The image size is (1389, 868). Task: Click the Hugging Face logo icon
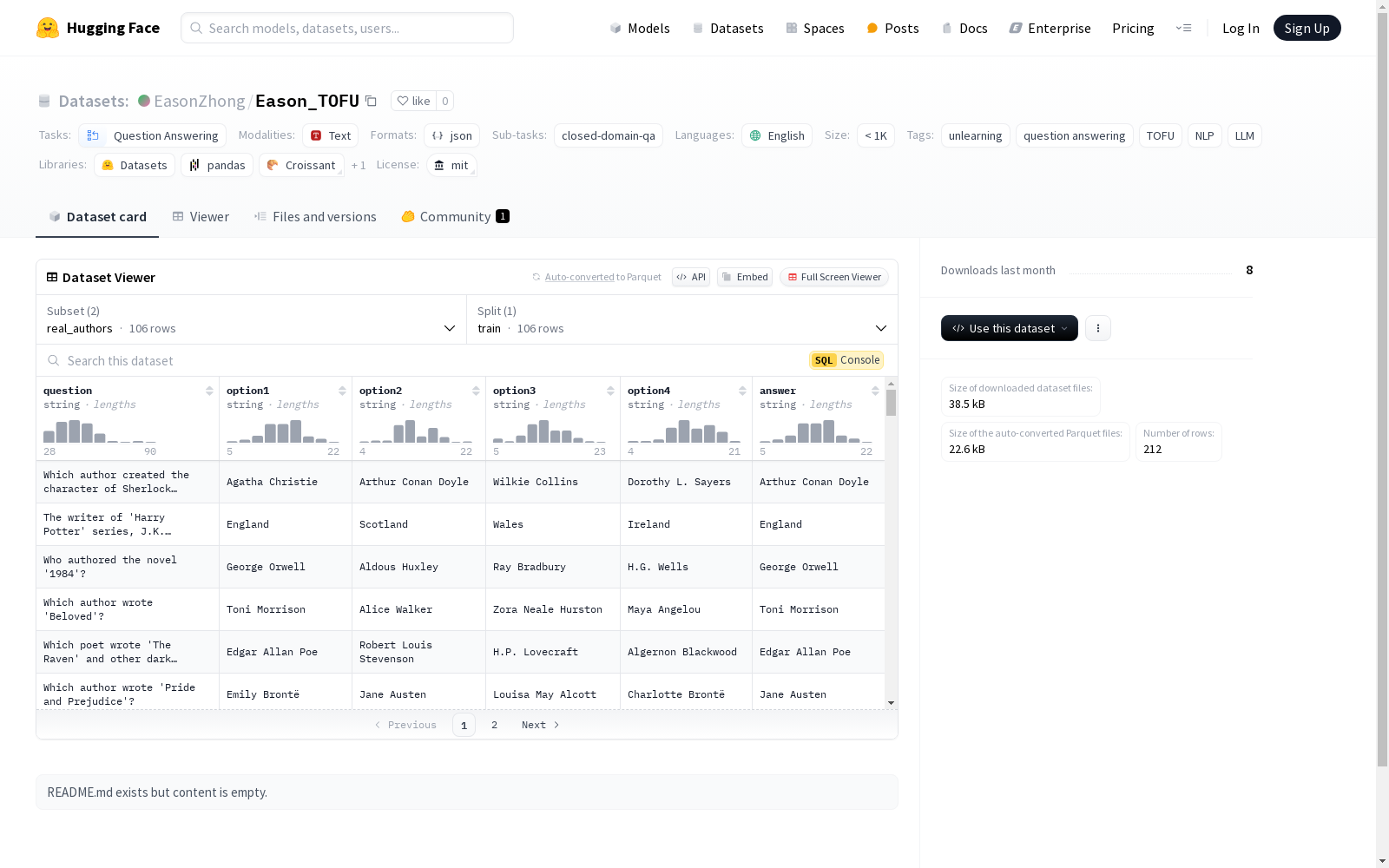tap(48, 28)
